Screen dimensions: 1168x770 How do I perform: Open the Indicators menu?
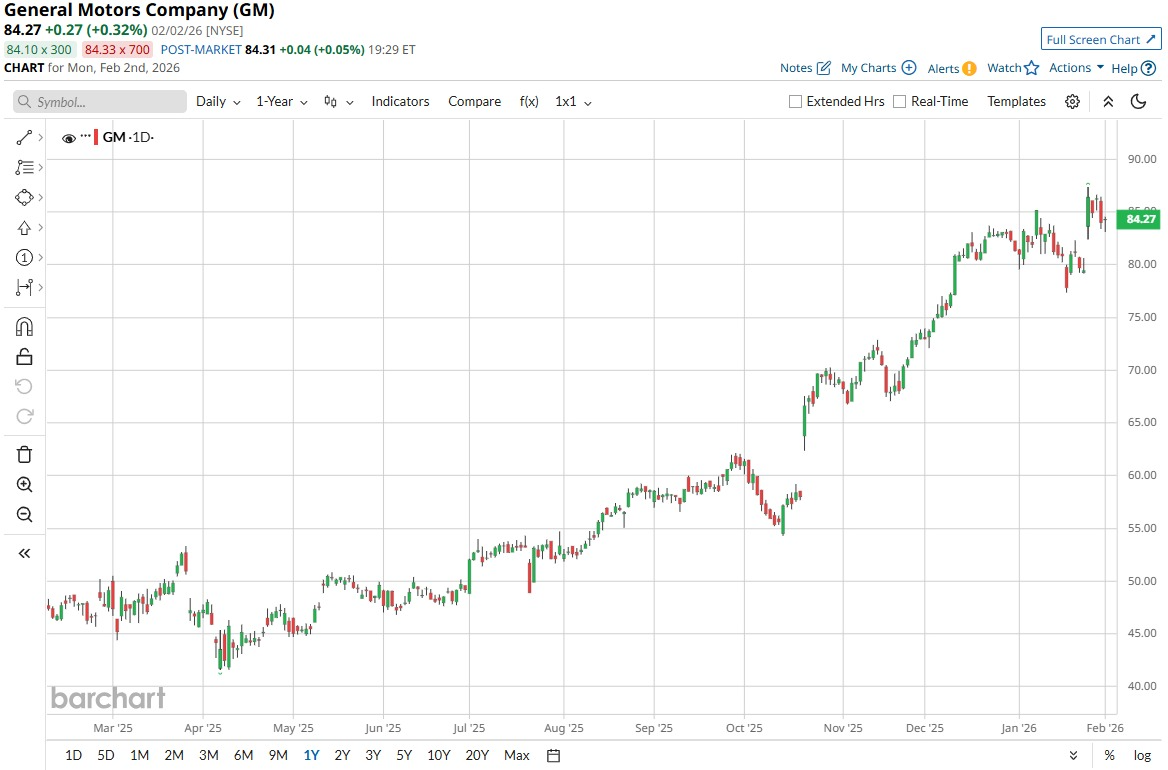click(x=400, y=102)
